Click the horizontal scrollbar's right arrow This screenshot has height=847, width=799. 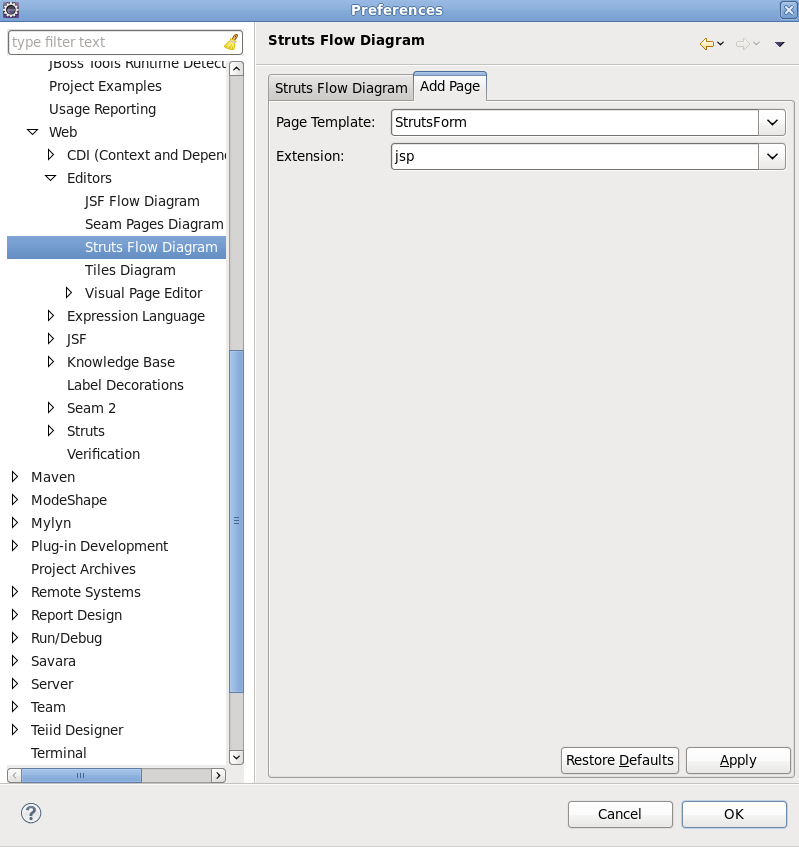pyautogui.click(x=219, y=775)
